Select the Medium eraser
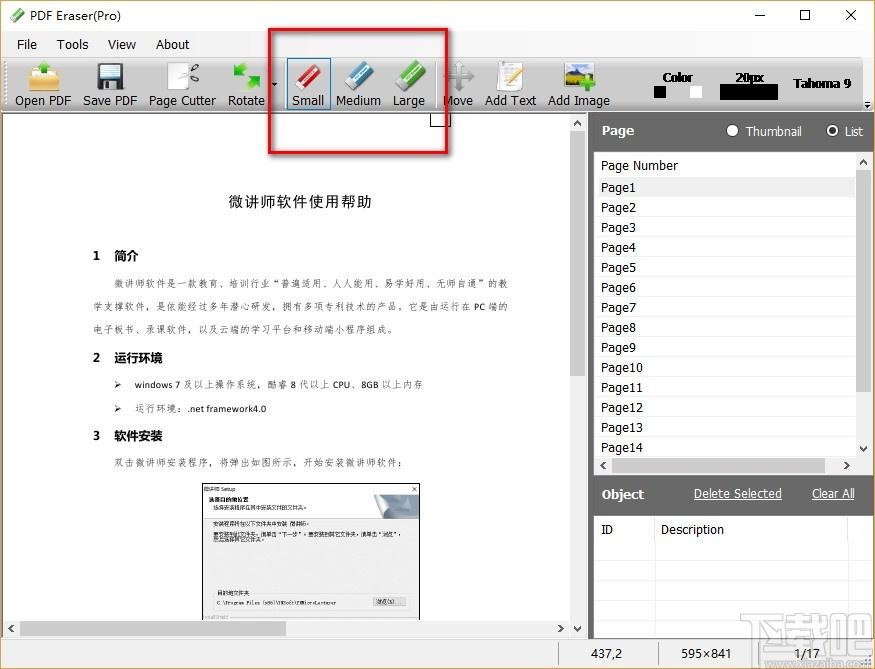 358,84
